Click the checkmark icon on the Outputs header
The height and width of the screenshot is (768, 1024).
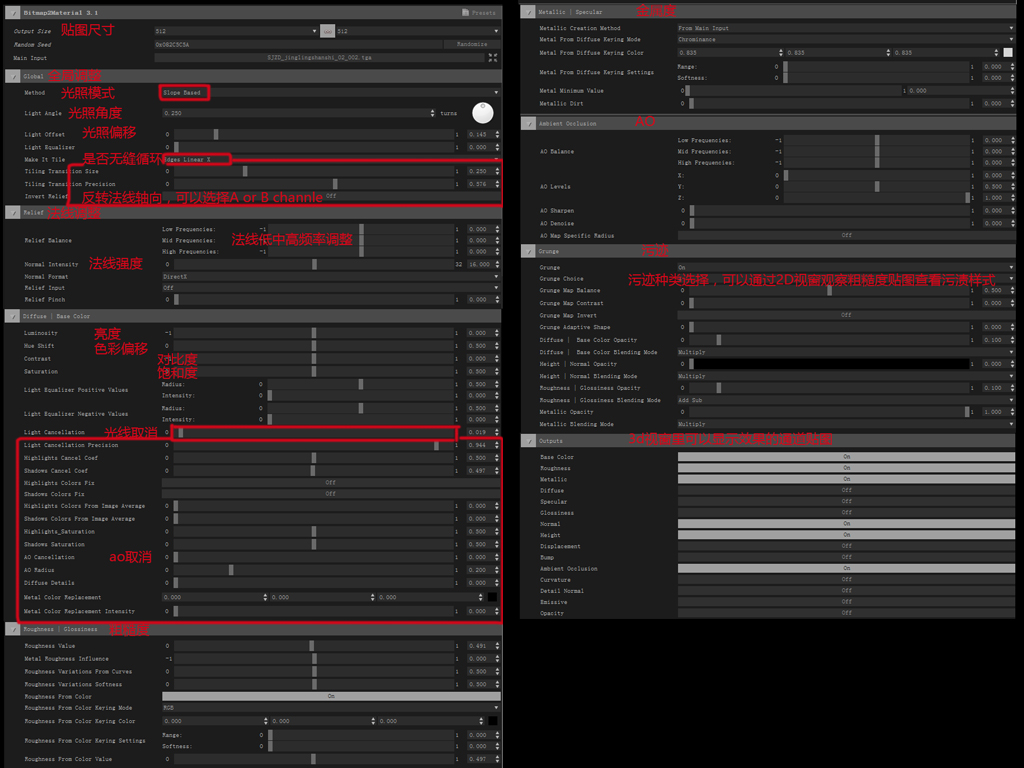coord(530,440)
